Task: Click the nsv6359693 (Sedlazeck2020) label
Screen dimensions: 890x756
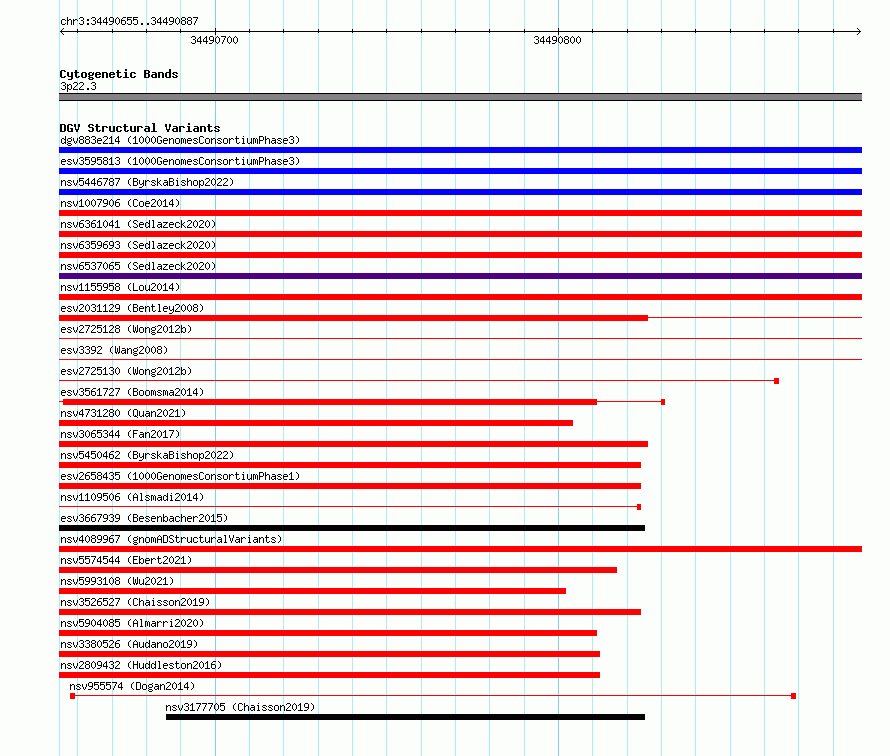Action: tap(138, 245)
